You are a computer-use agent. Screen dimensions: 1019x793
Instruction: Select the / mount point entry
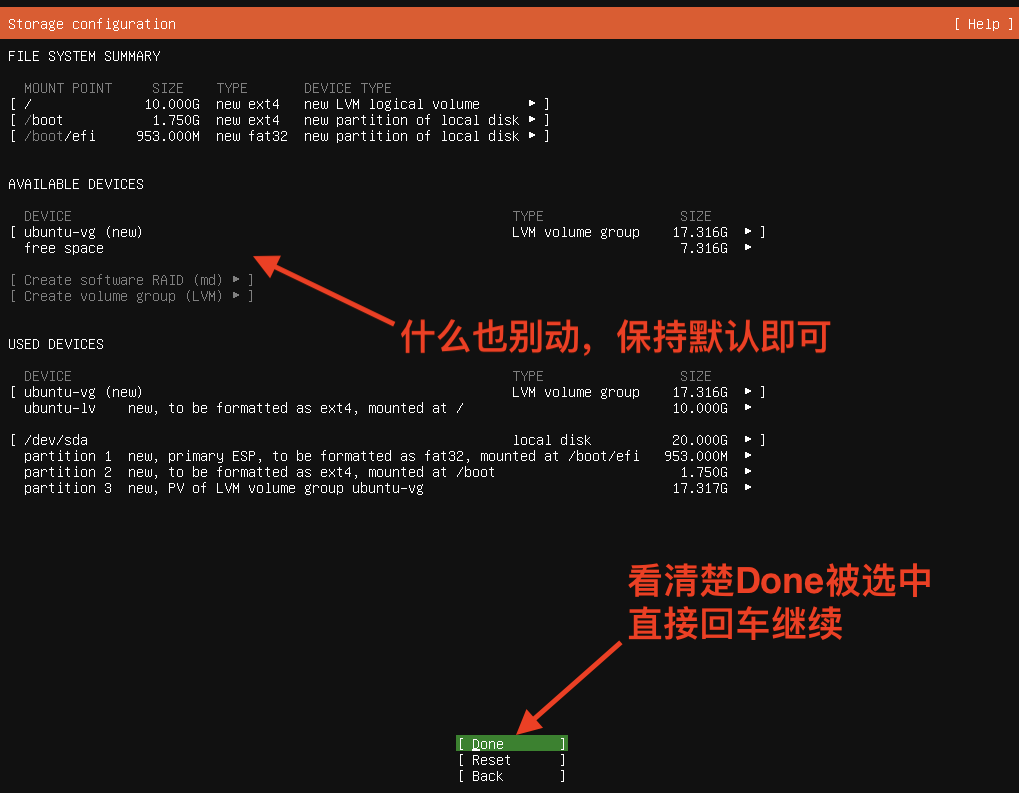click(280, 104)
